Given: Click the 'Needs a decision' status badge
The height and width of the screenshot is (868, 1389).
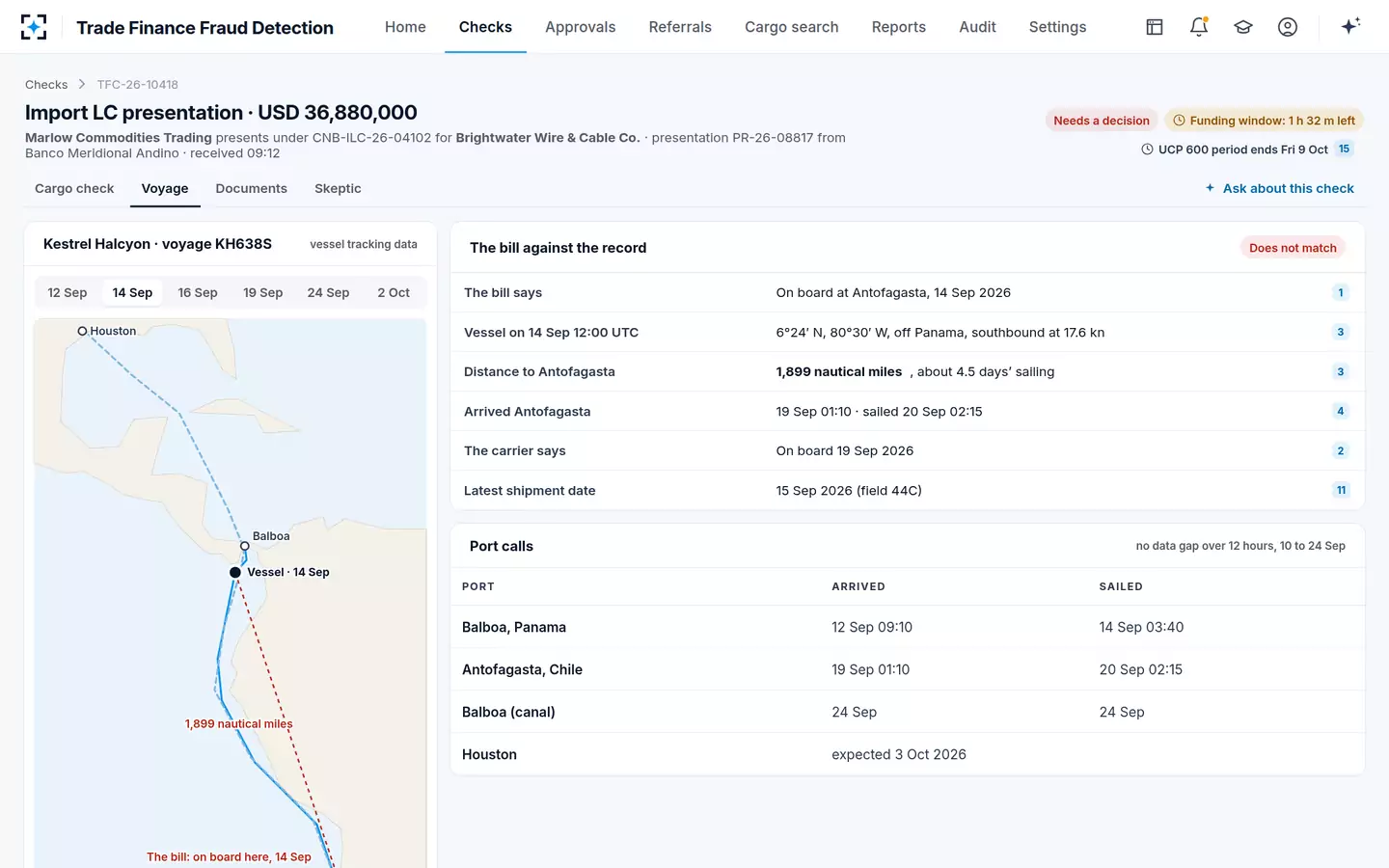Looking at the screenshot, I should (x=1102, y=121).
